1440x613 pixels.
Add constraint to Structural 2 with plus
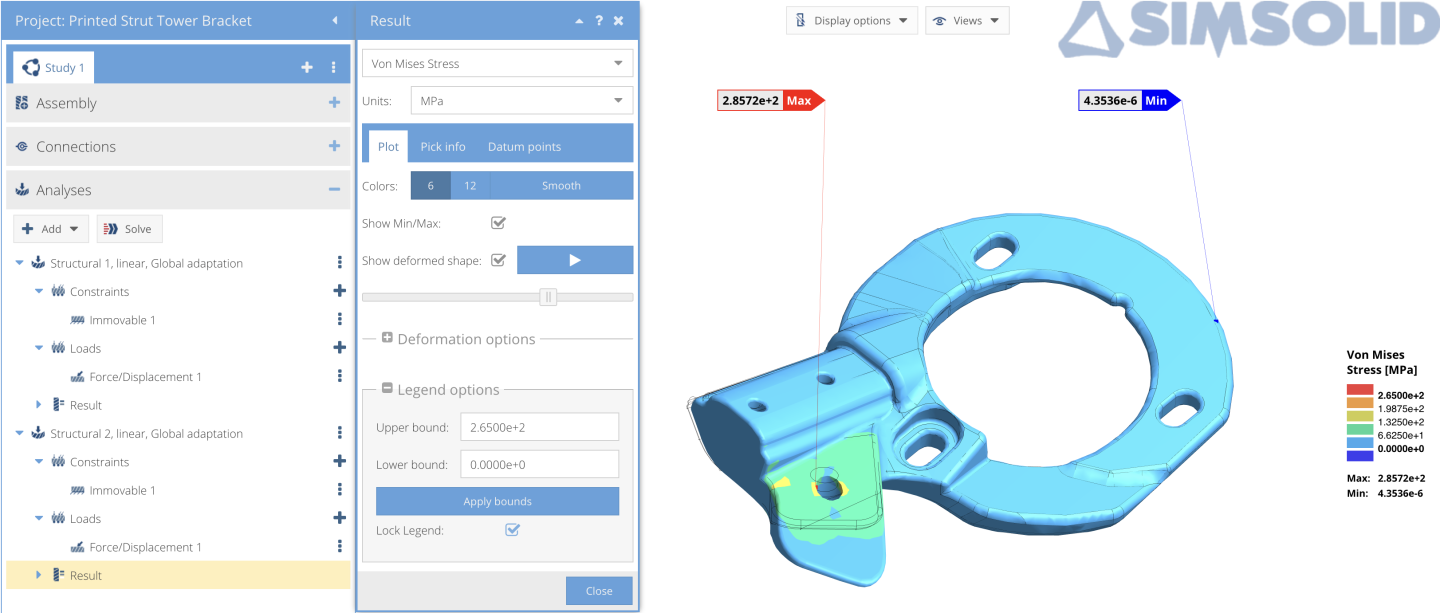click(x=340, y=462)
